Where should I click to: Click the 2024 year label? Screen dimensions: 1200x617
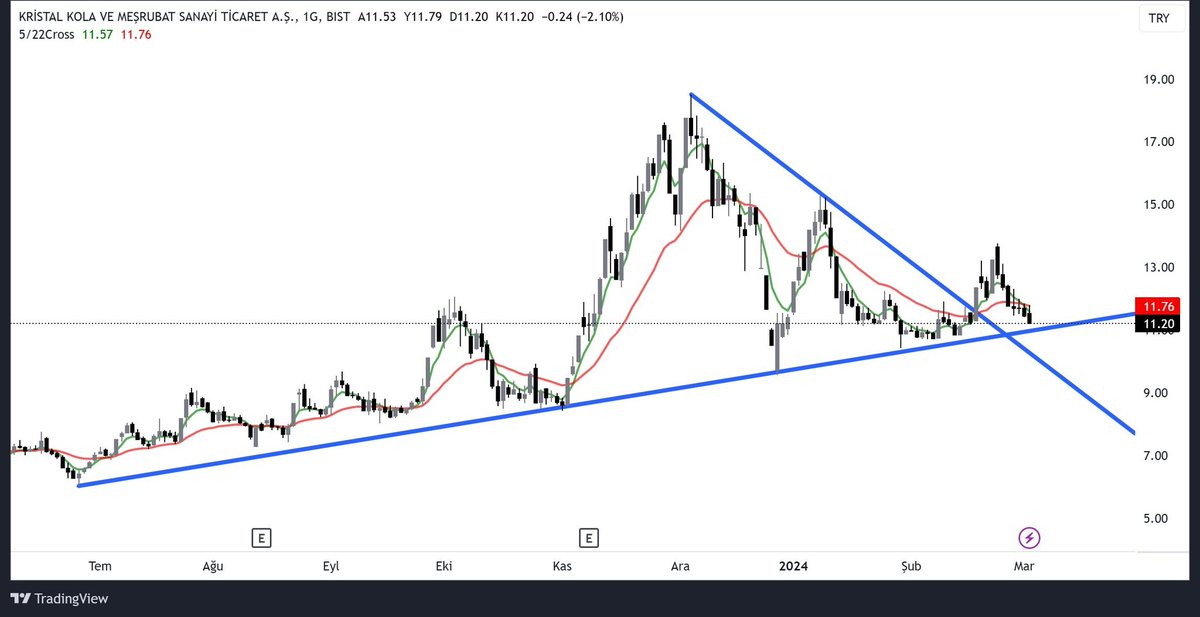click(793, 566)
